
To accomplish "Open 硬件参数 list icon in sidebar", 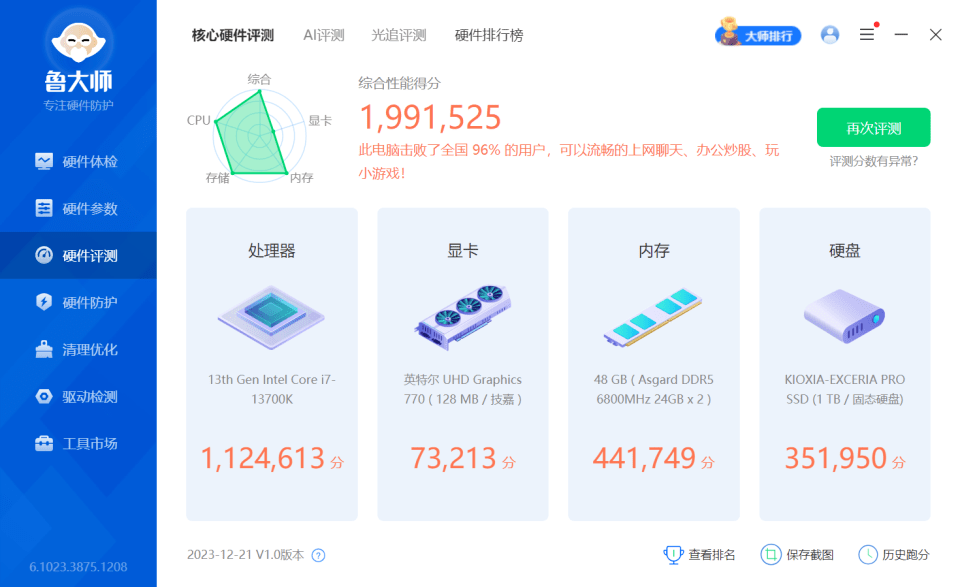I will [44, 208].
